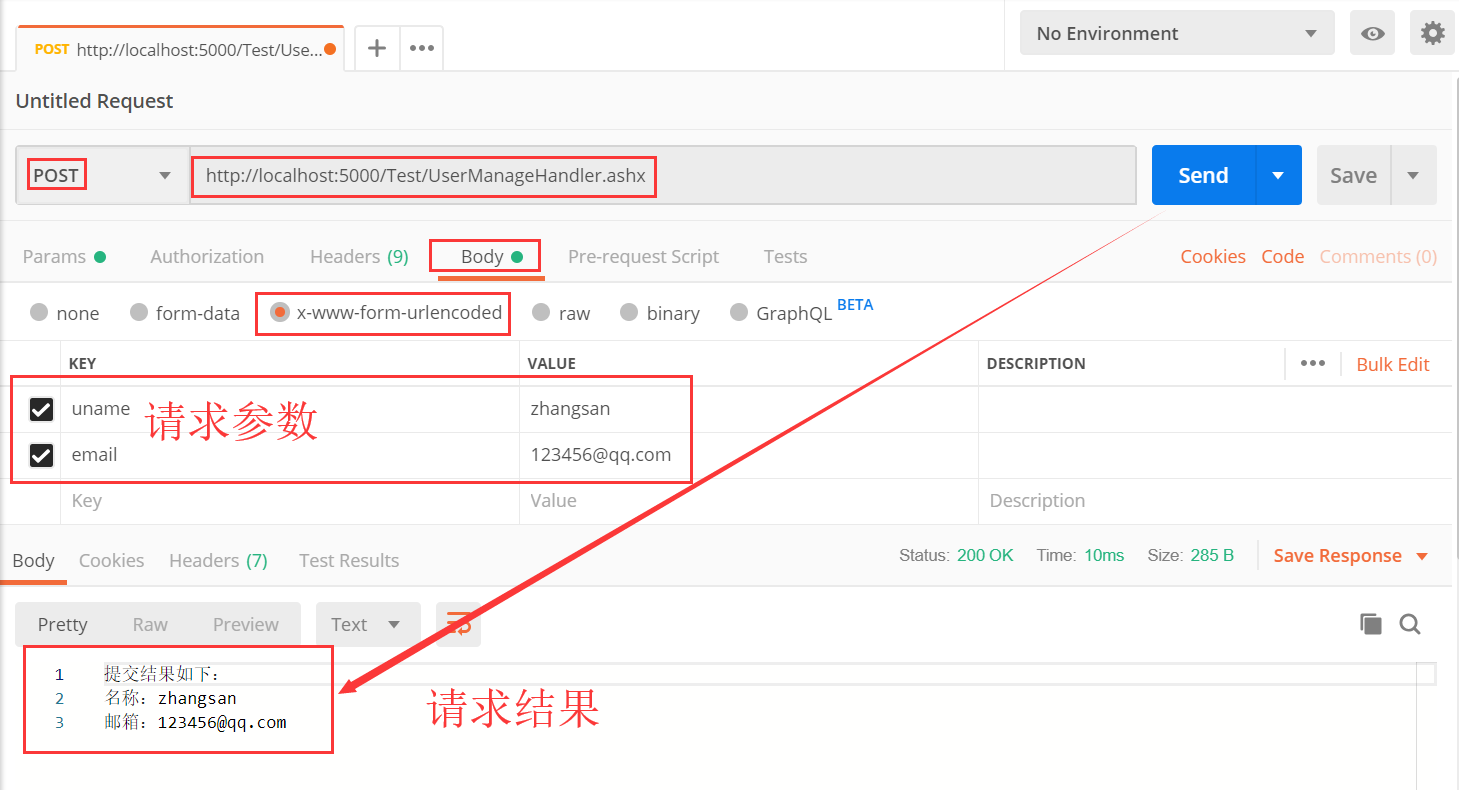Open Bulk Edit for request parameters
The height and width of the screenshot is (790, 1459).
coord(1392,363)
